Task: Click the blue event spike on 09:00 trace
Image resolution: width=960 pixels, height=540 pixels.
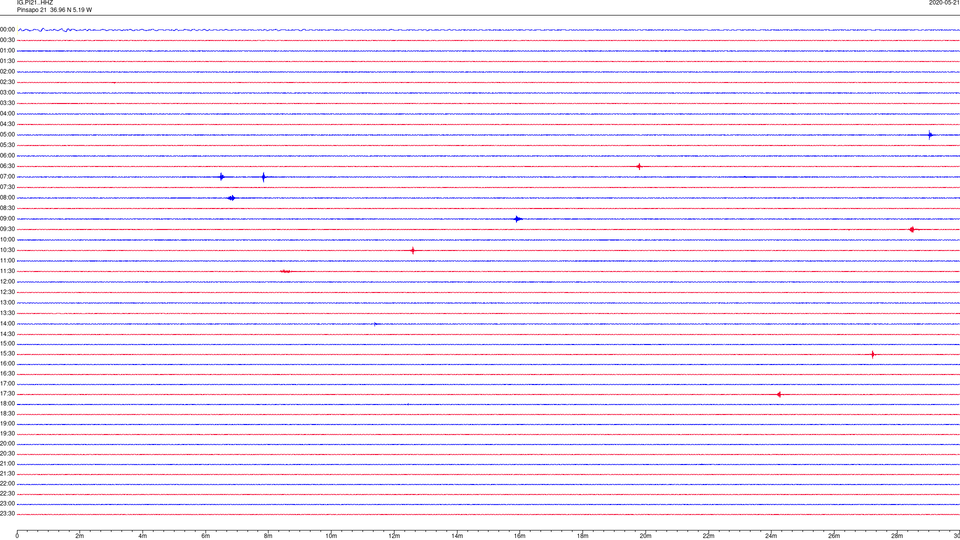Action: click(518, 219)
